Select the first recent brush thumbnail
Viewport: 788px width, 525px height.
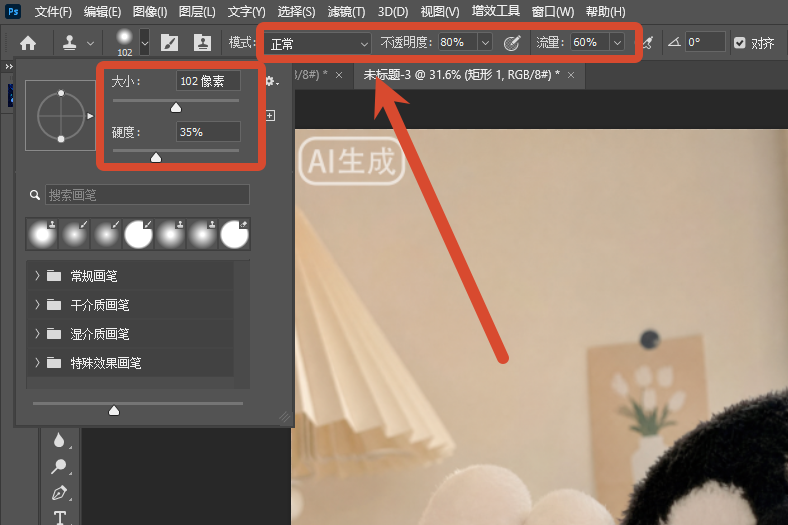point(42,234)
